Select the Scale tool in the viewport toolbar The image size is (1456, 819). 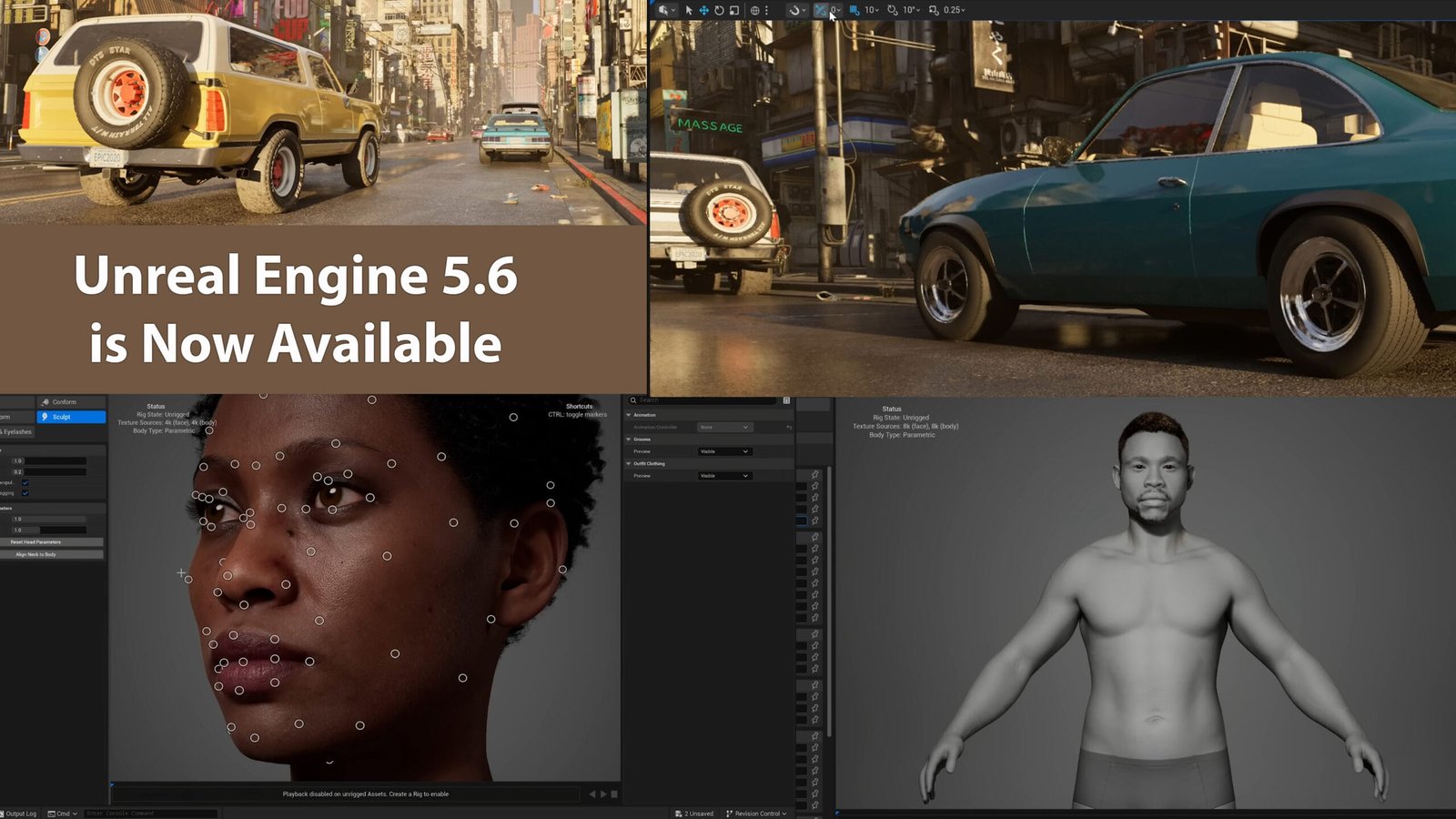(735, 11)
